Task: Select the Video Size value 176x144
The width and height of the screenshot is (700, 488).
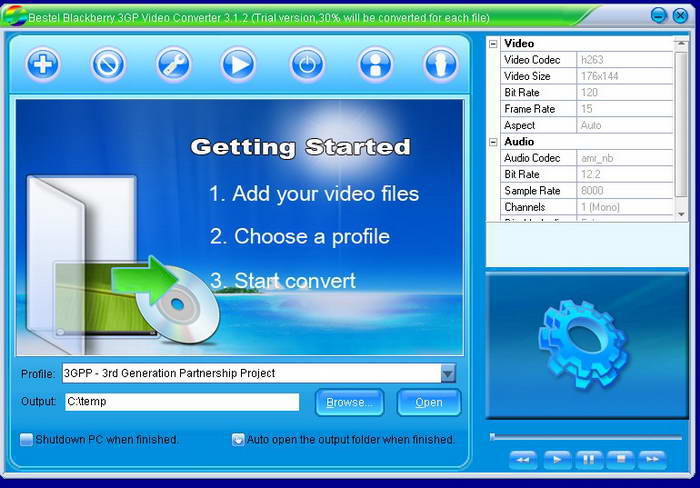Action: coord(625,76)
